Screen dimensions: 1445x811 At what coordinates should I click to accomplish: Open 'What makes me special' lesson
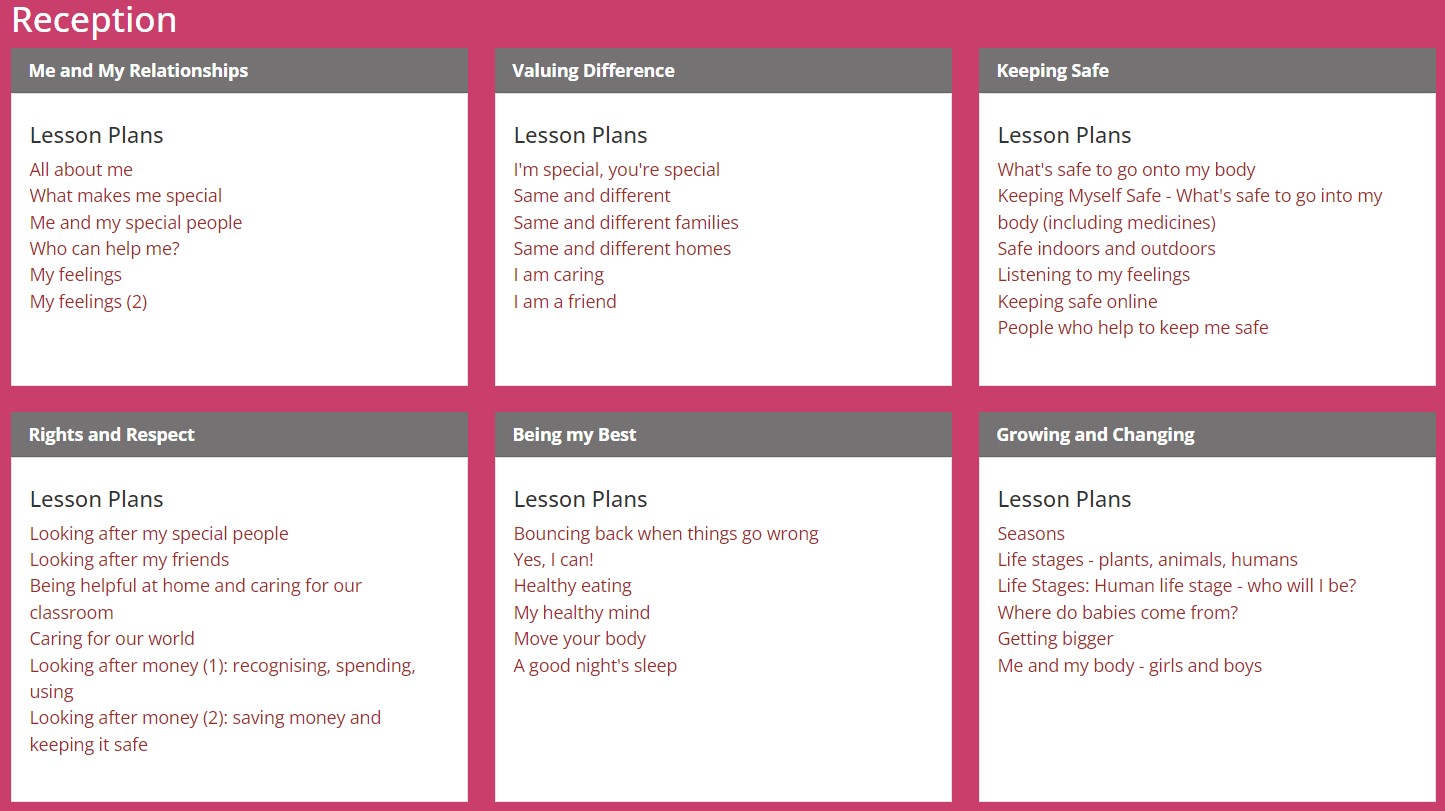point(126,195)
